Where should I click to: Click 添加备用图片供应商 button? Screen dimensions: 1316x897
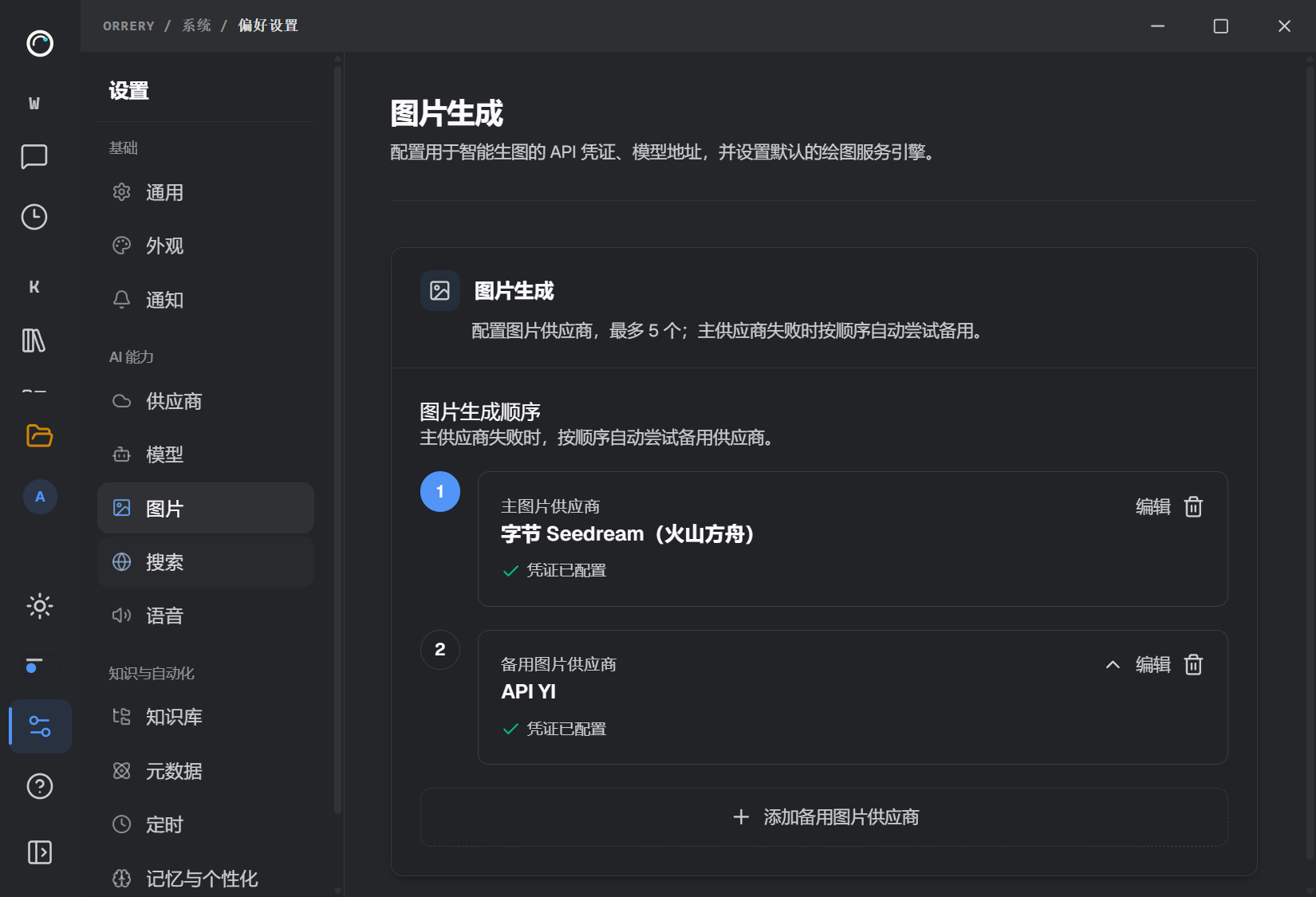[824, 817]
